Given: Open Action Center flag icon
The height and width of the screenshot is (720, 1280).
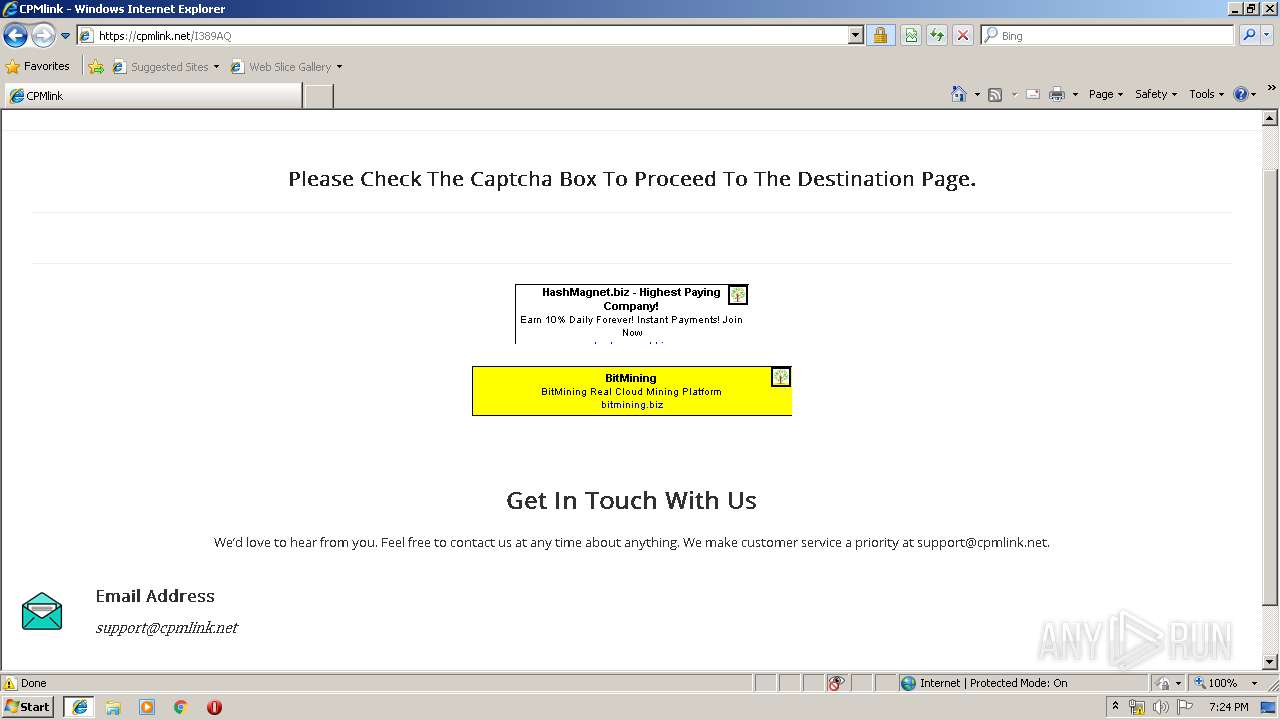Looking at the screenshot, I should click(1184, 707).
